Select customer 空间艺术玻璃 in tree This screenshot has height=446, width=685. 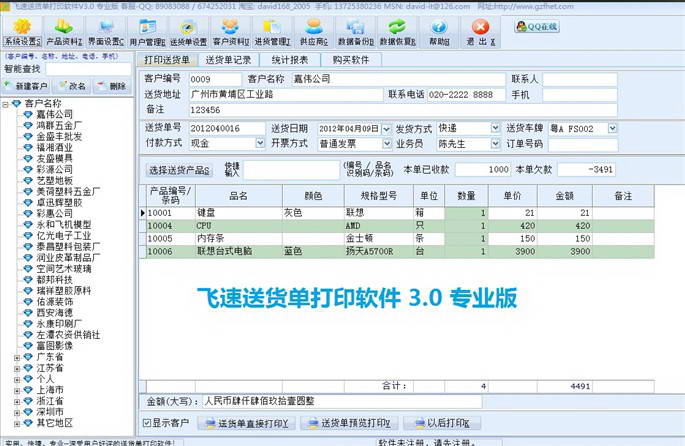tap(64, 269)
